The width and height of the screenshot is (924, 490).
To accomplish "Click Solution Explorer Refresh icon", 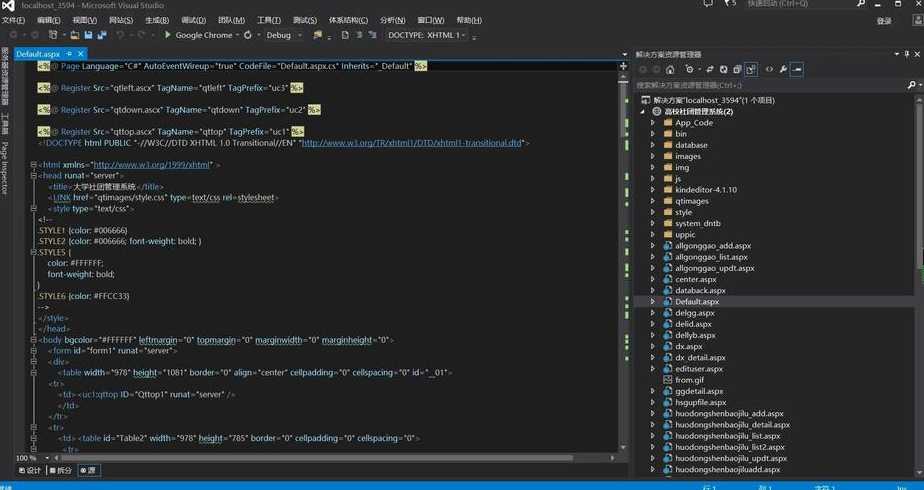I will coord(724,69).
